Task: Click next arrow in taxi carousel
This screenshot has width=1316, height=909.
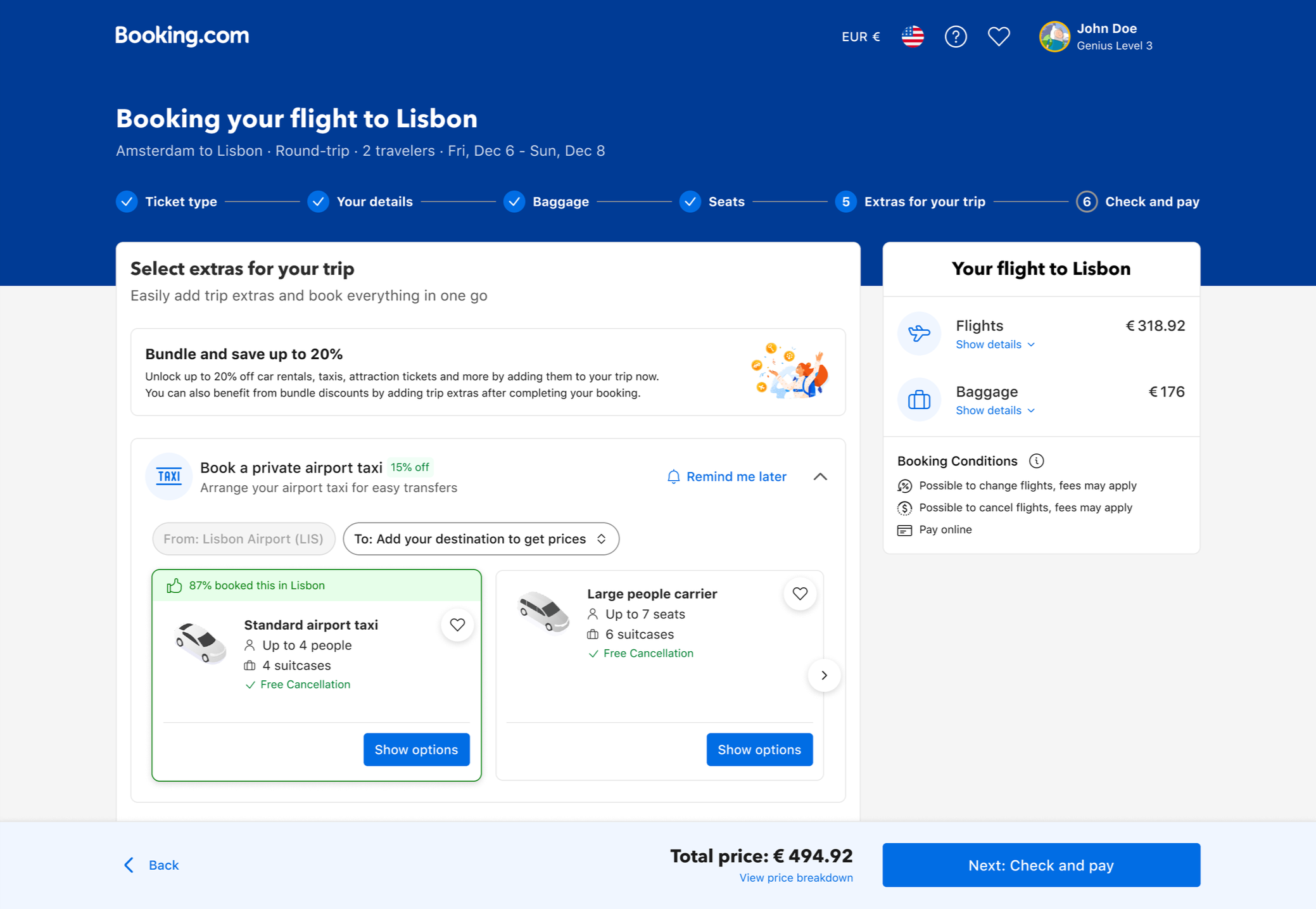Action: pos(824,675)
